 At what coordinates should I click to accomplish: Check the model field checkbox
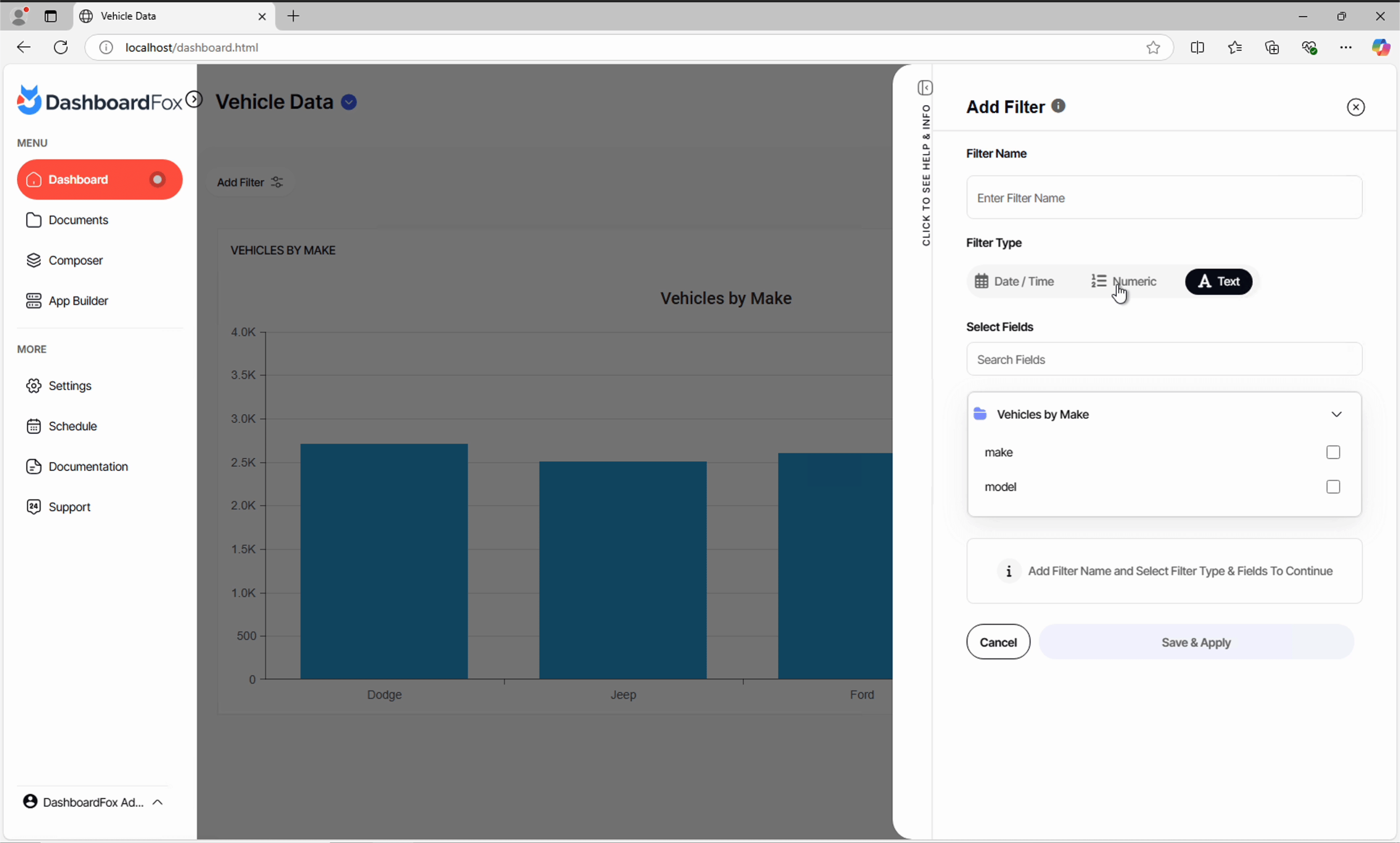pyautogui.click(x=1332, y=487)
